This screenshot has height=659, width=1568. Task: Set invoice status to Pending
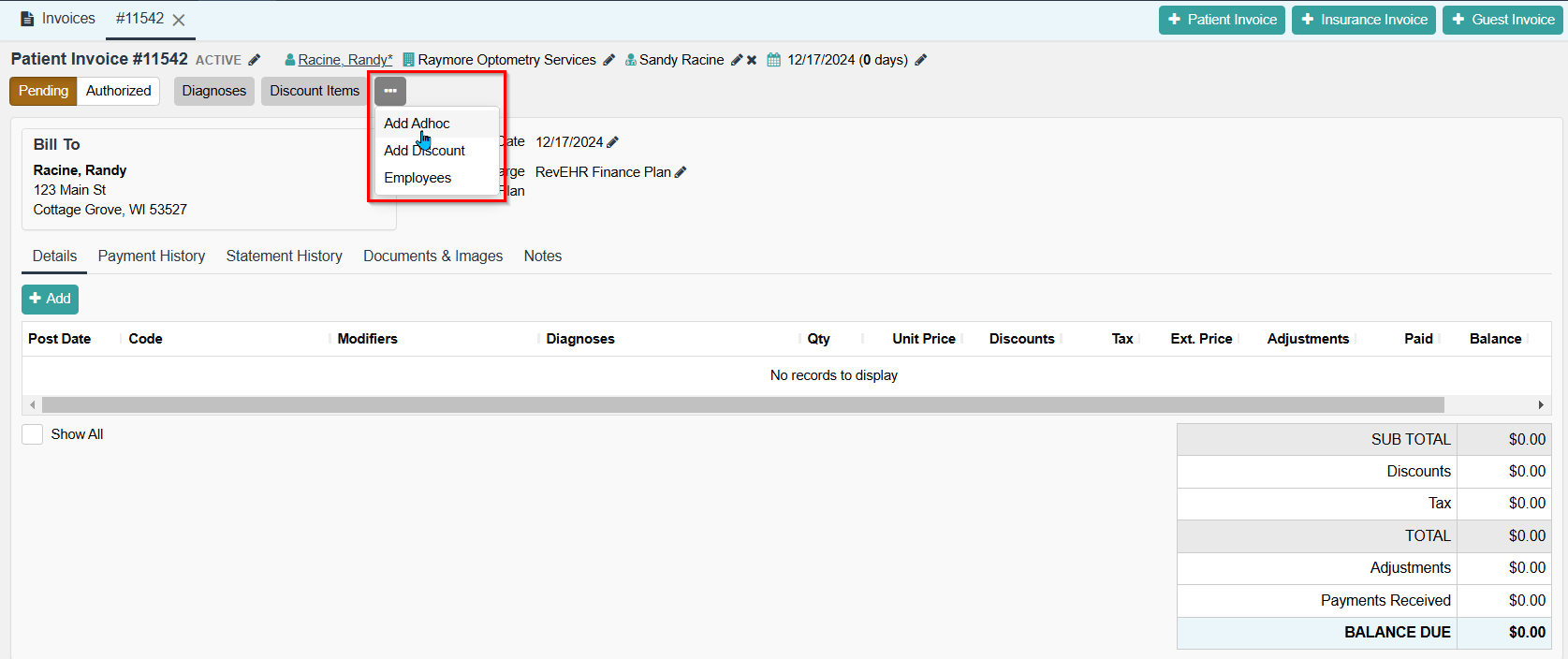click(x=43, y=91)
